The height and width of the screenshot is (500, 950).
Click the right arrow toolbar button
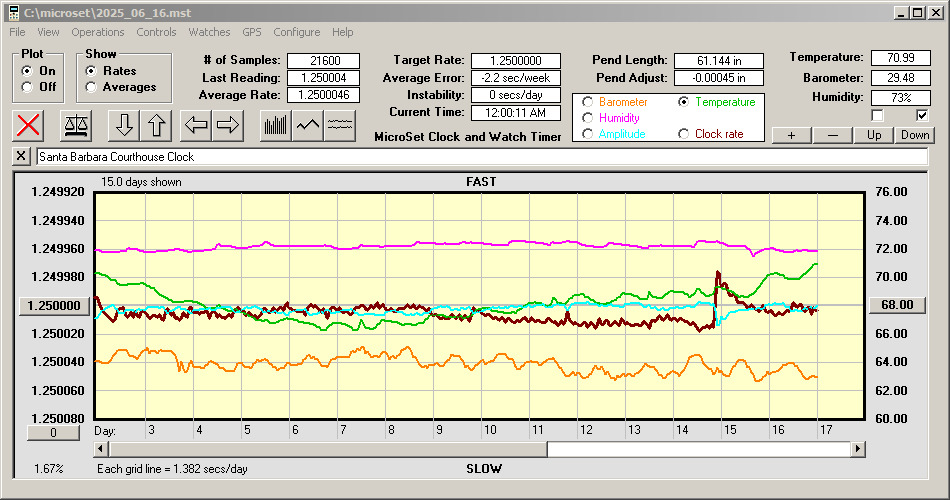click(x=228, y=125)
